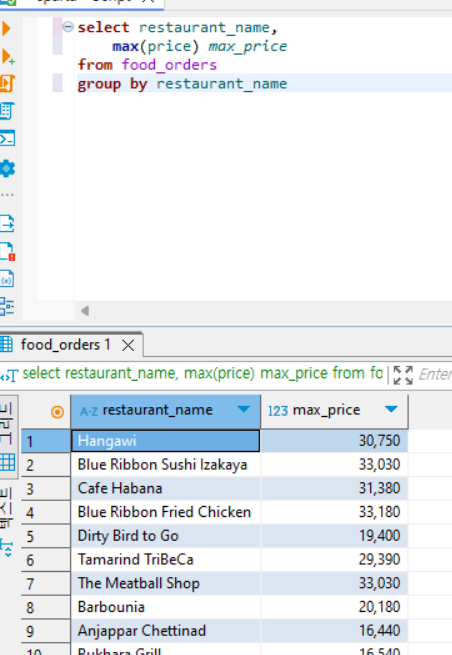
Task: Collapse the select query fold marker
Action: [x=68, y=27]
